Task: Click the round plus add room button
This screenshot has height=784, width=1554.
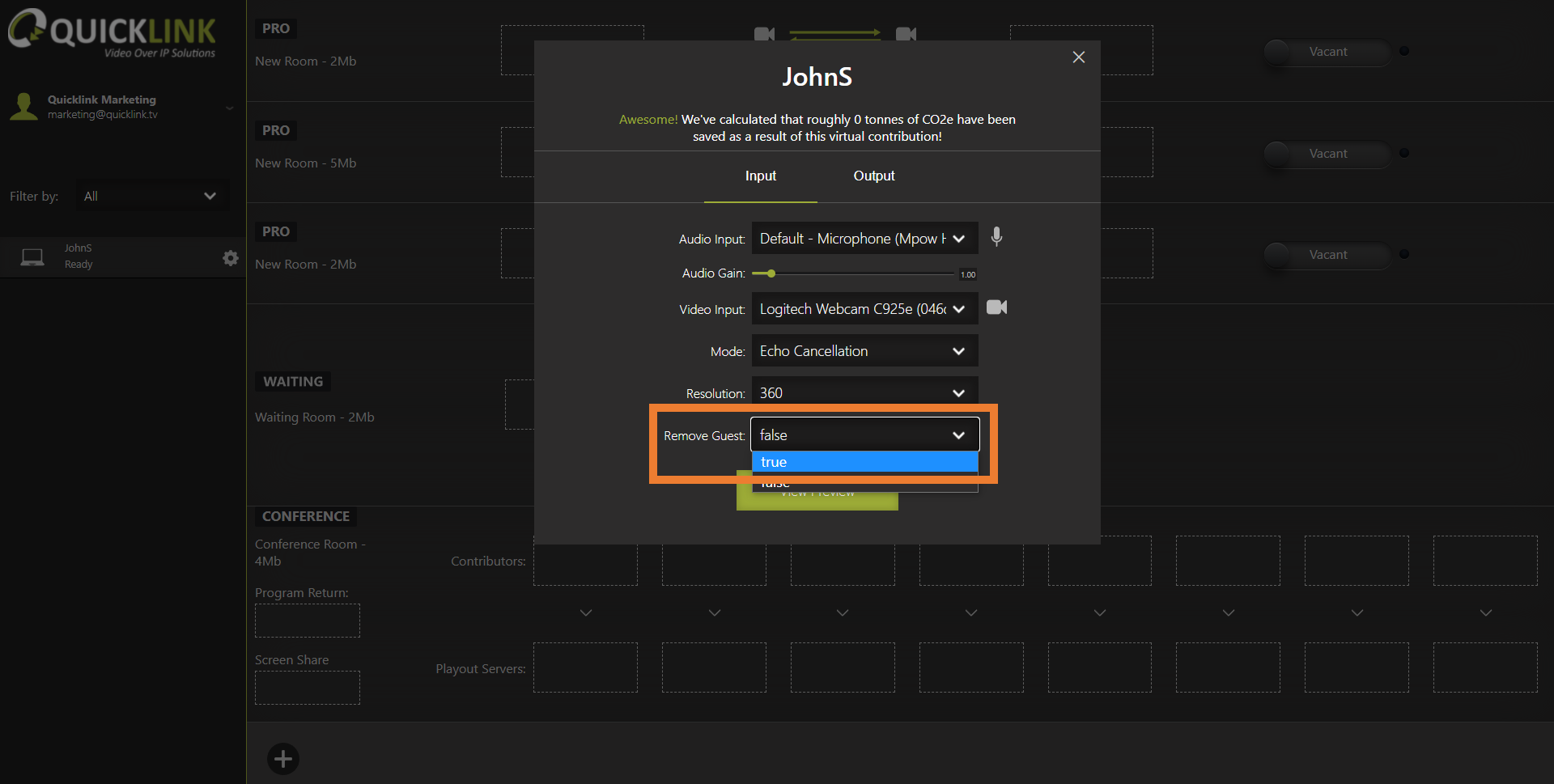Action: tap(282, 759)
